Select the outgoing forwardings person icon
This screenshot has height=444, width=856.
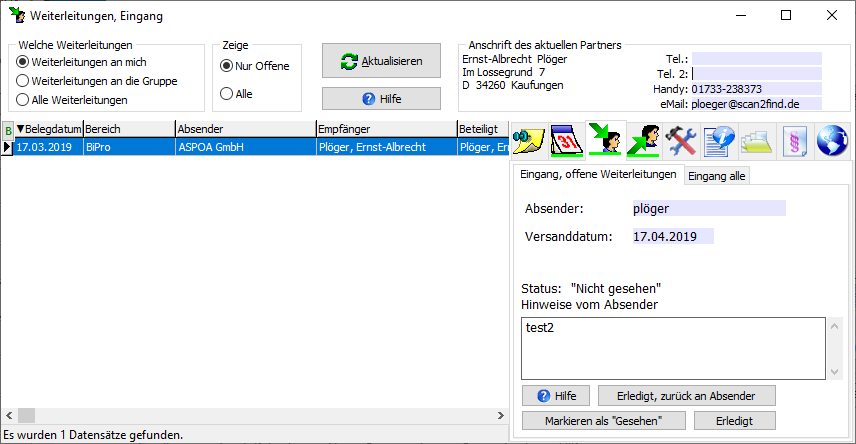pos(644,141)
